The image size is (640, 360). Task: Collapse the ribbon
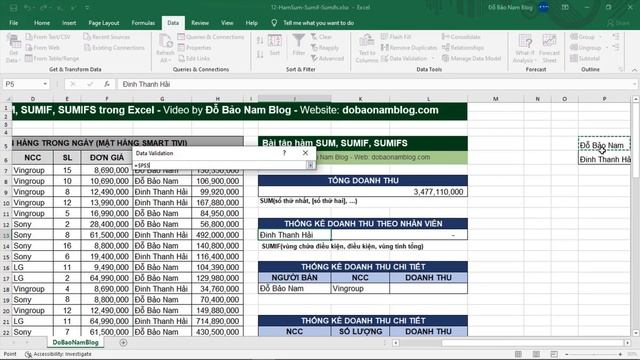tap(634, 70)
